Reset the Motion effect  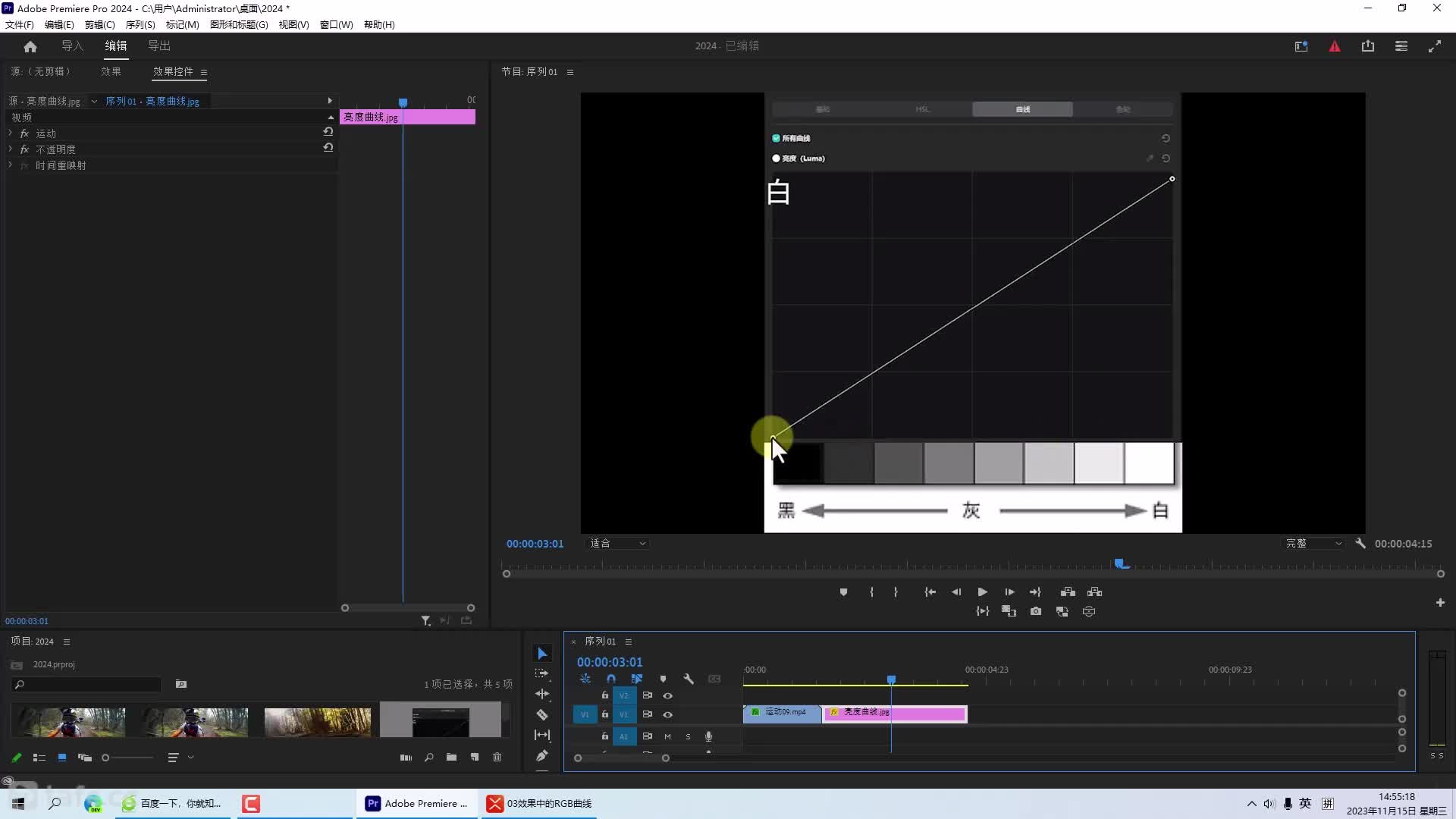(x=328, y=131)
